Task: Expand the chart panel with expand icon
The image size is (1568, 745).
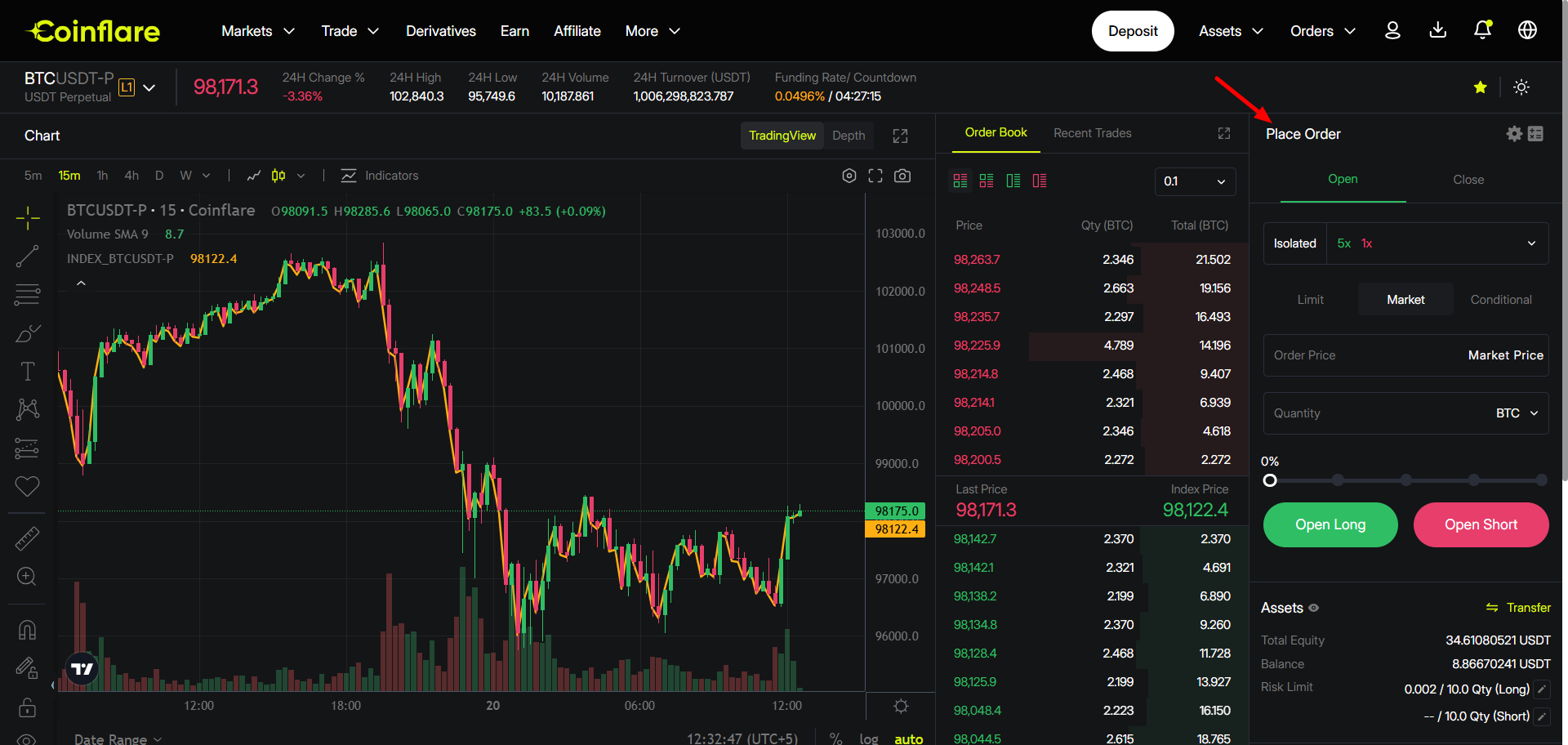Action: coord(900,136)
